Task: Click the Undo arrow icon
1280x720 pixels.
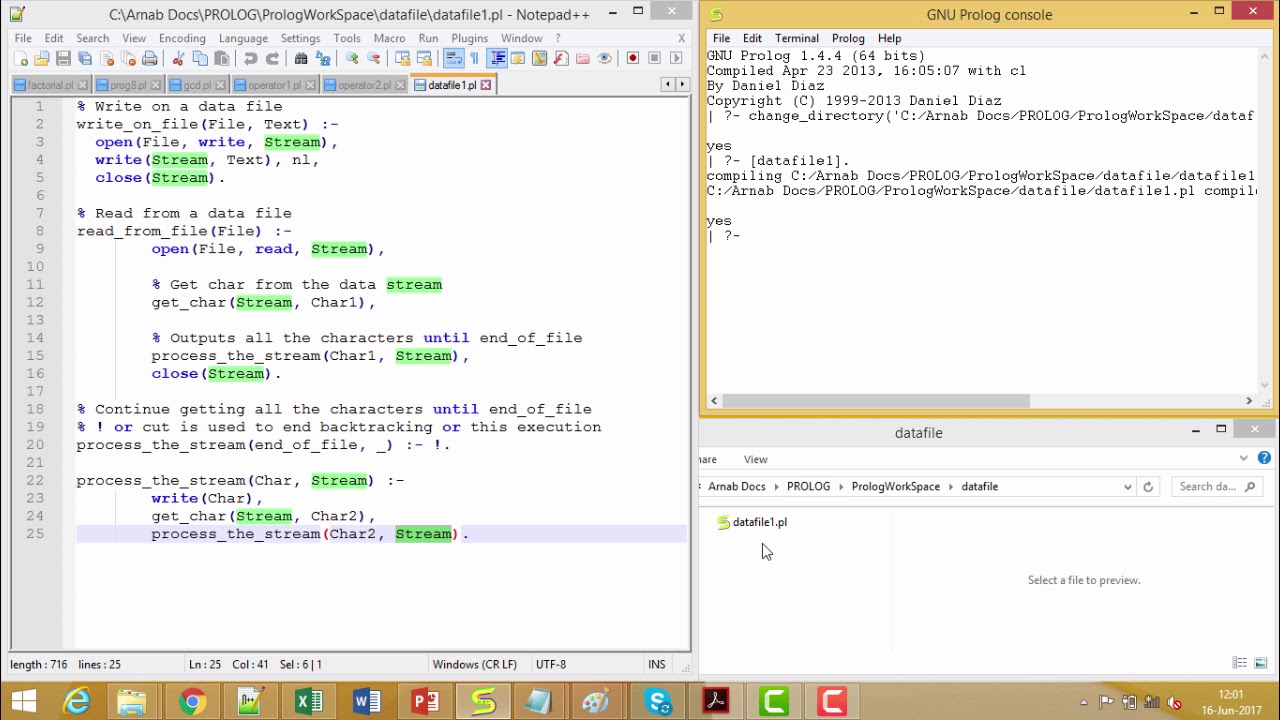Action: pyautogui.click(x=250, y=59)
